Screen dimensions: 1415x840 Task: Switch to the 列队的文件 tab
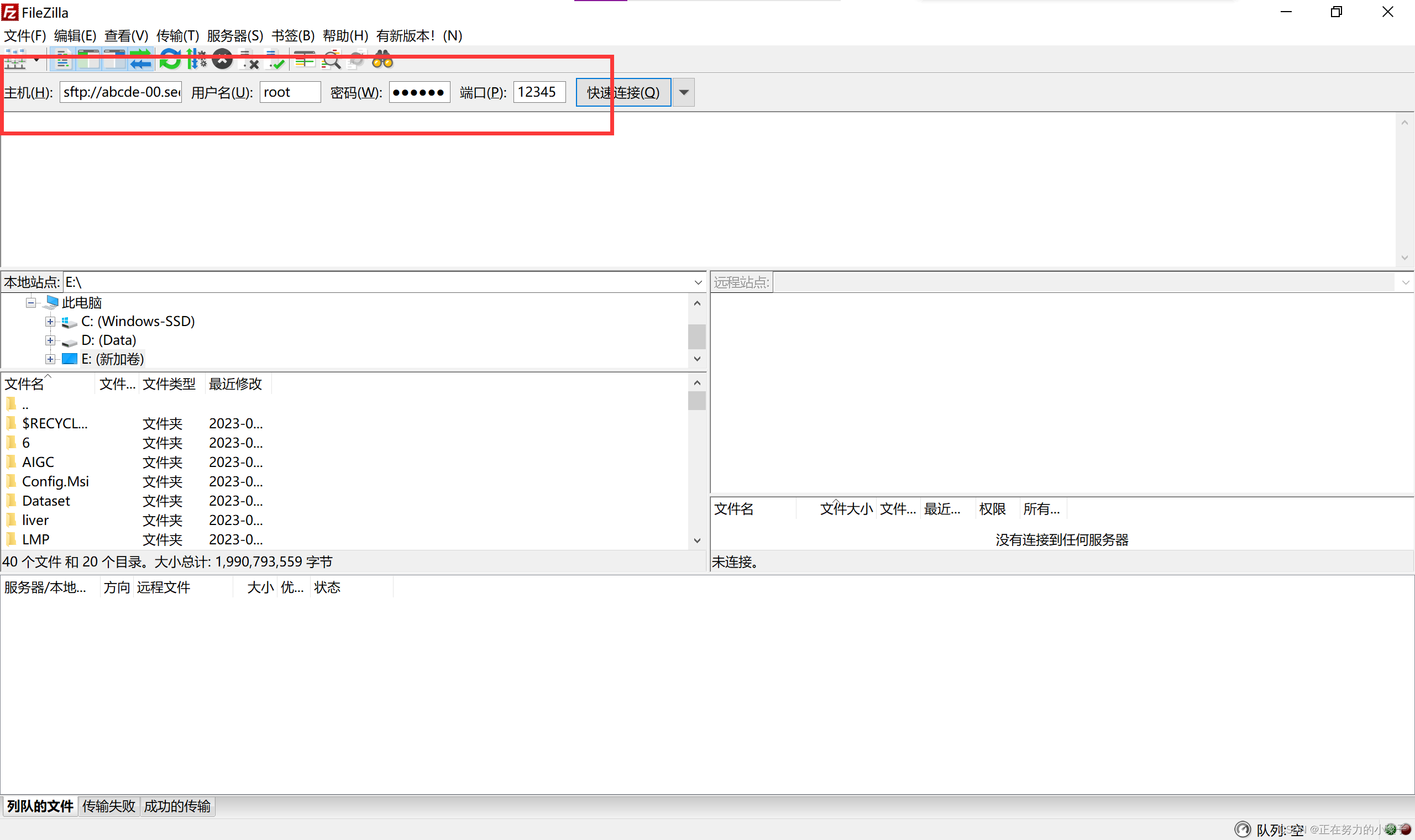[x=40, y=807]
